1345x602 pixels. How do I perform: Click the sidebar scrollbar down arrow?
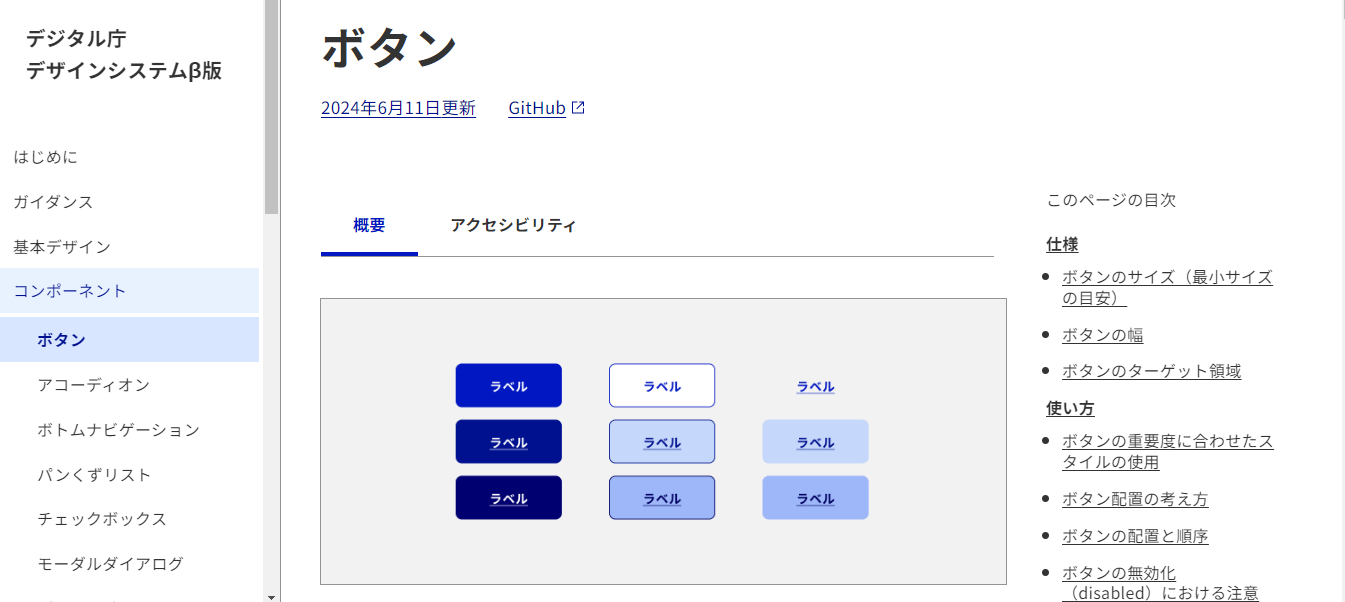click(271, 596)
